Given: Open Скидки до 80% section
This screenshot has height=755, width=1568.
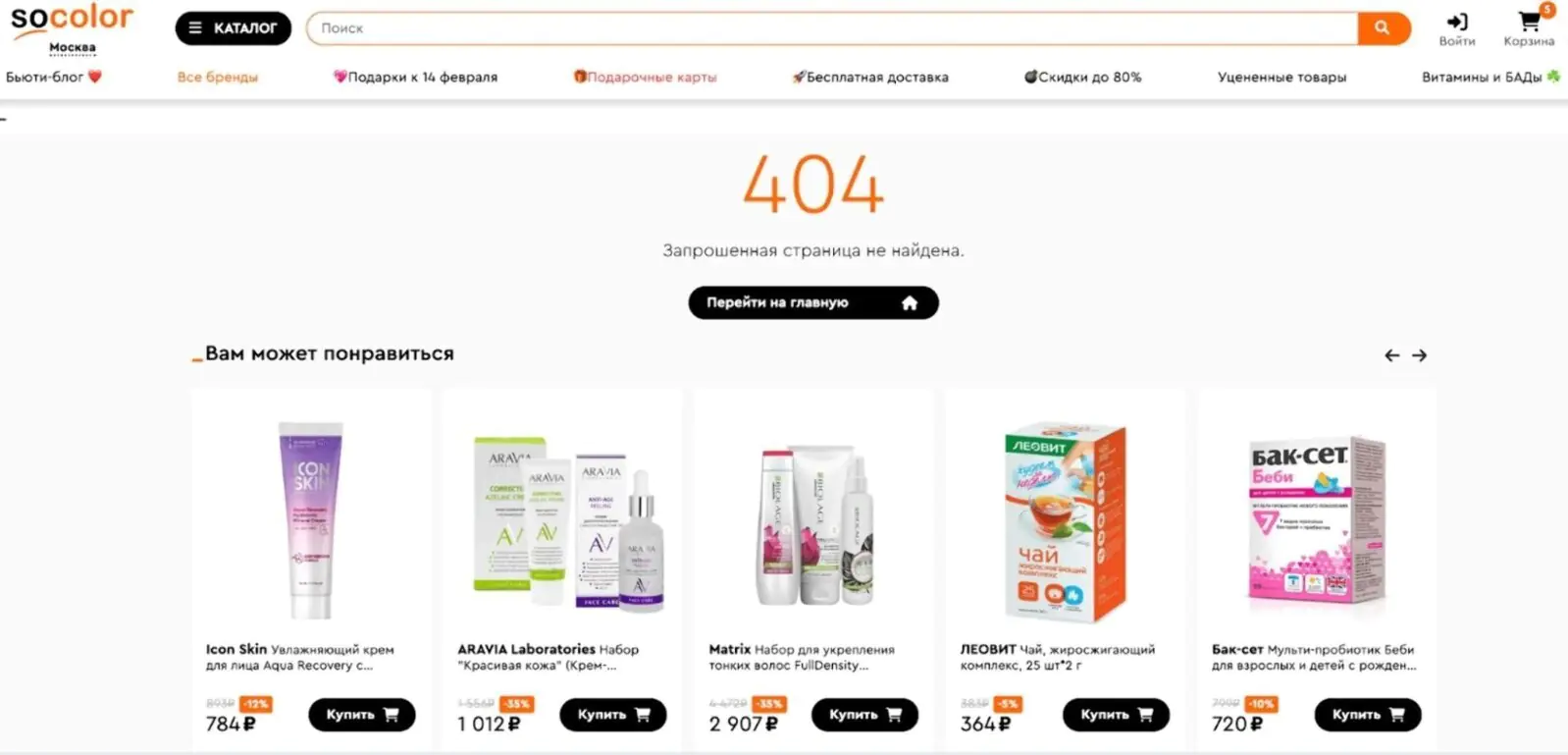Looking at the screenshot, I should pyautogui.click(x=1083, y=77).
